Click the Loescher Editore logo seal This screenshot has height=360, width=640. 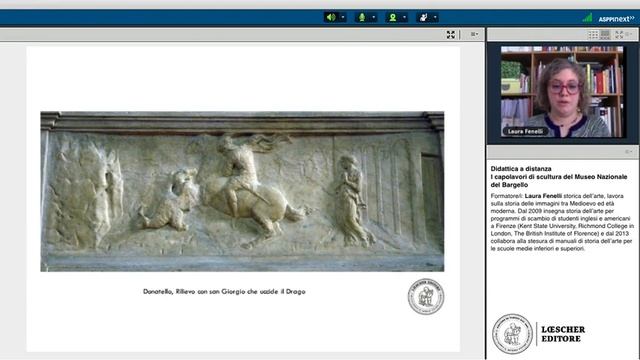(x=513, y=334)
